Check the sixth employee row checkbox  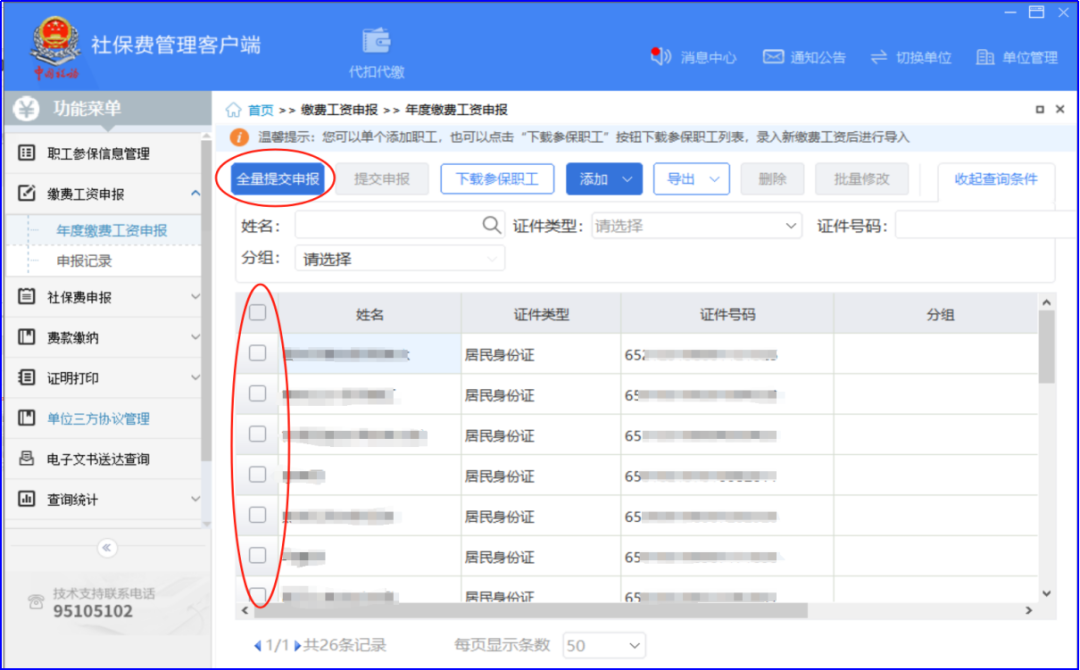pos(258,555)
